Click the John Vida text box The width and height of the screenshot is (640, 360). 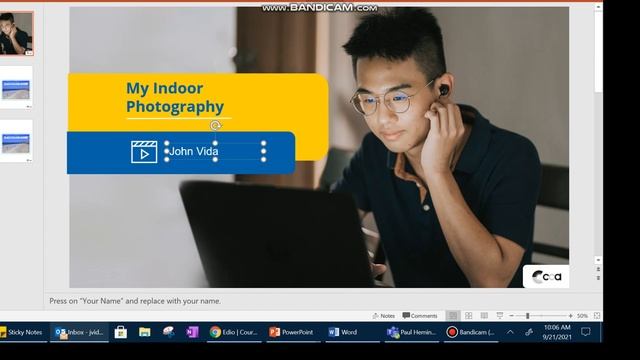(215, 151)
